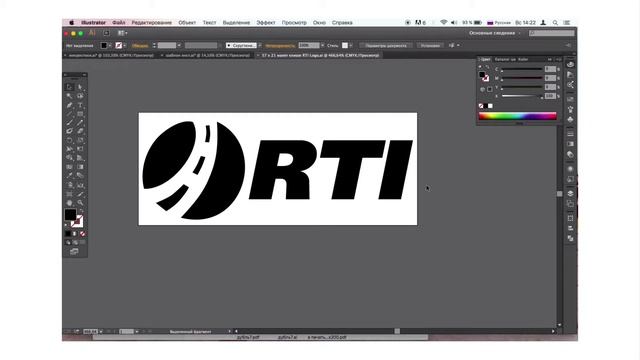Screen dimensions: 640x360
Task: Select the Direct Selection tool
Action: 80,87
